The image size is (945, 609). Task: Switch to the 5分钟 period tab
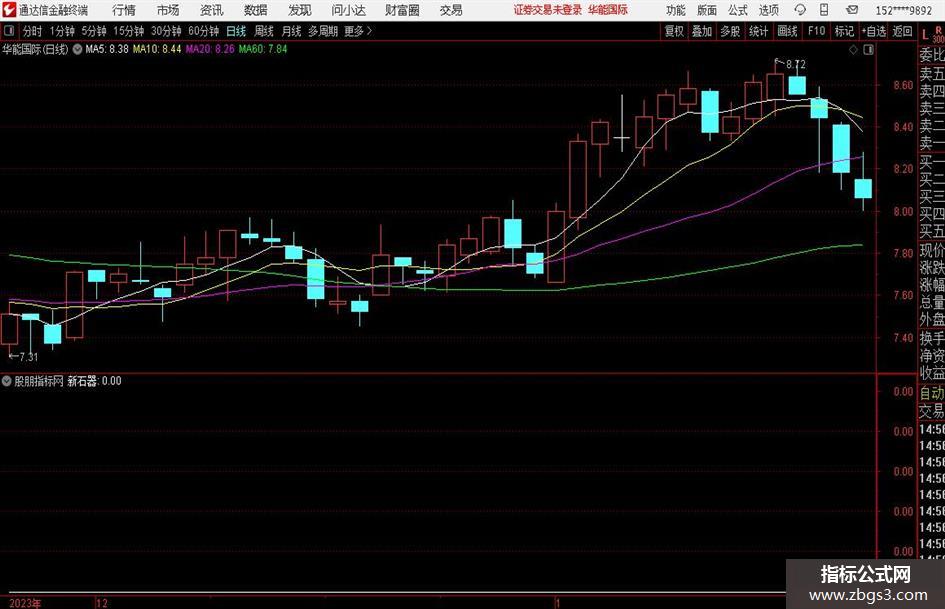(x=94, y=31)
